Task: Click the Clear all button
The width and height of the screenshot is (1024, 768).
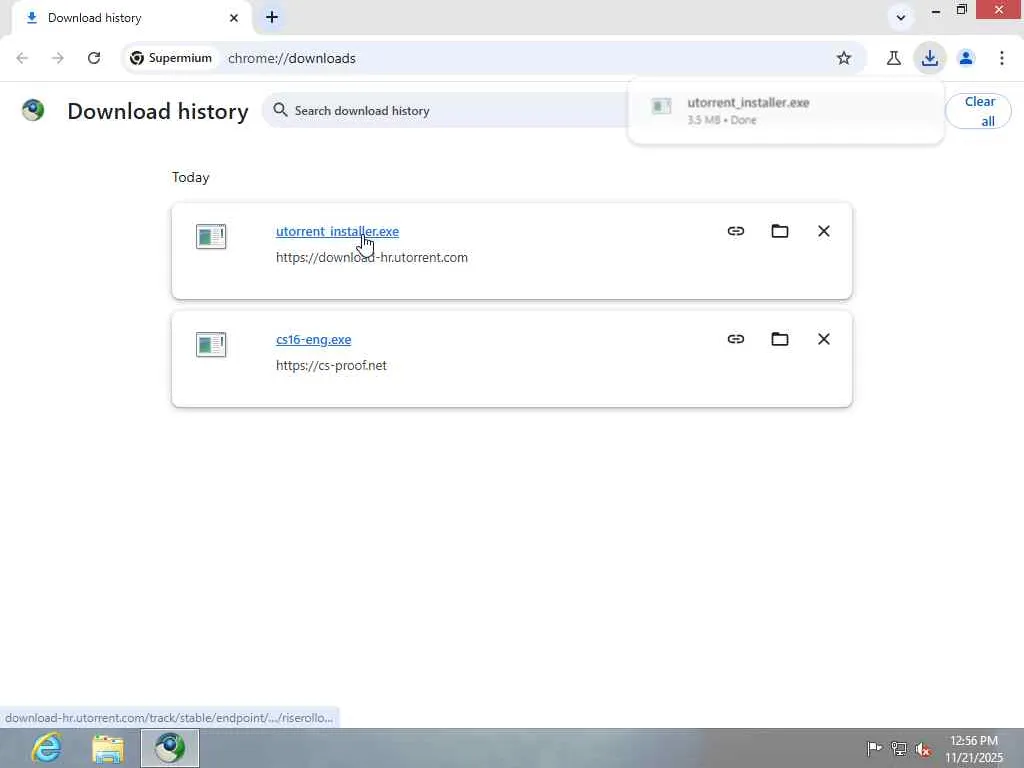Action: pos(979,111)
